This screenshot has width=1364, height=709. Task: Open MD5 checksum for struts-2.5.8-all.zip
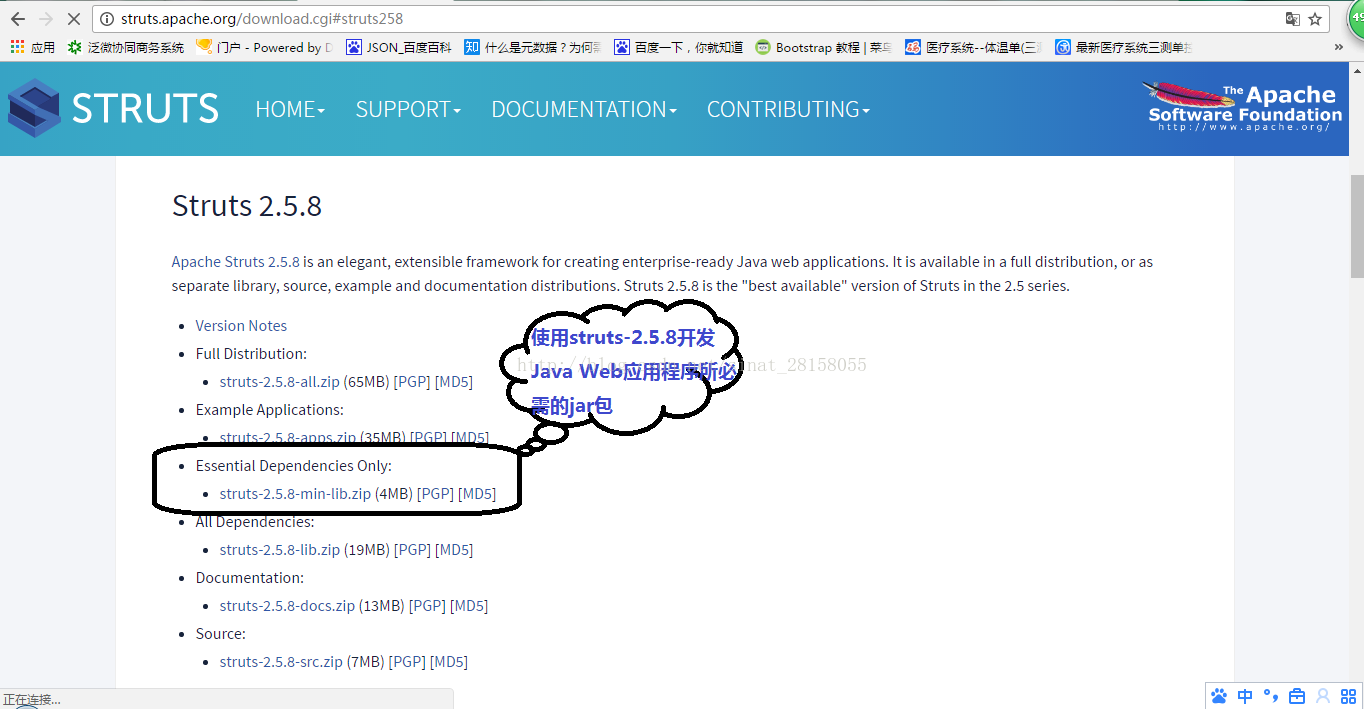click(454, 382)
